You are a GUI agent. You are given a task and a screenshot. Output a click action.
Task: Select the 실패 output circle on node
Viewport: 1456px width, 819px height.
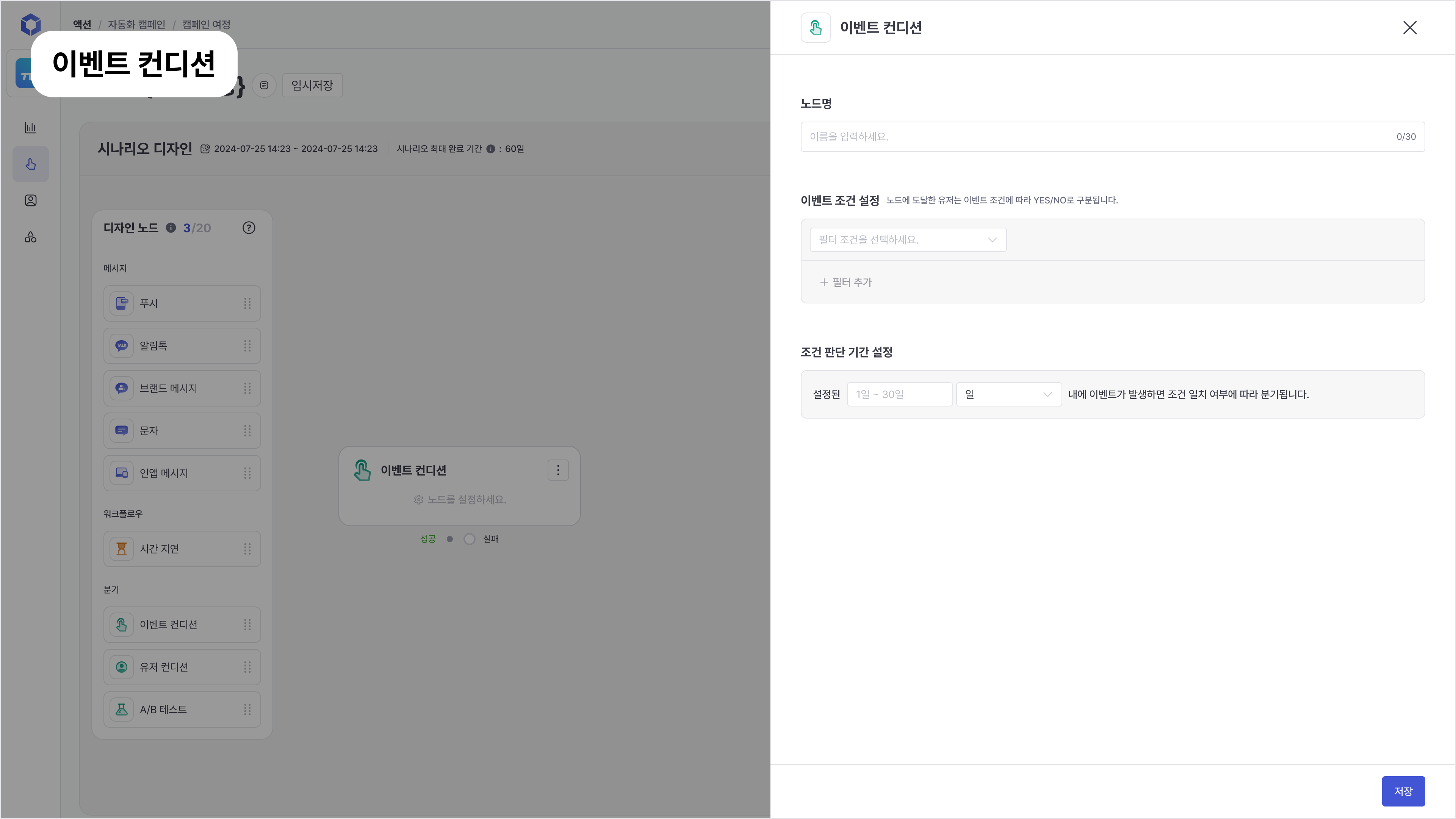click(x=469, y=539)
